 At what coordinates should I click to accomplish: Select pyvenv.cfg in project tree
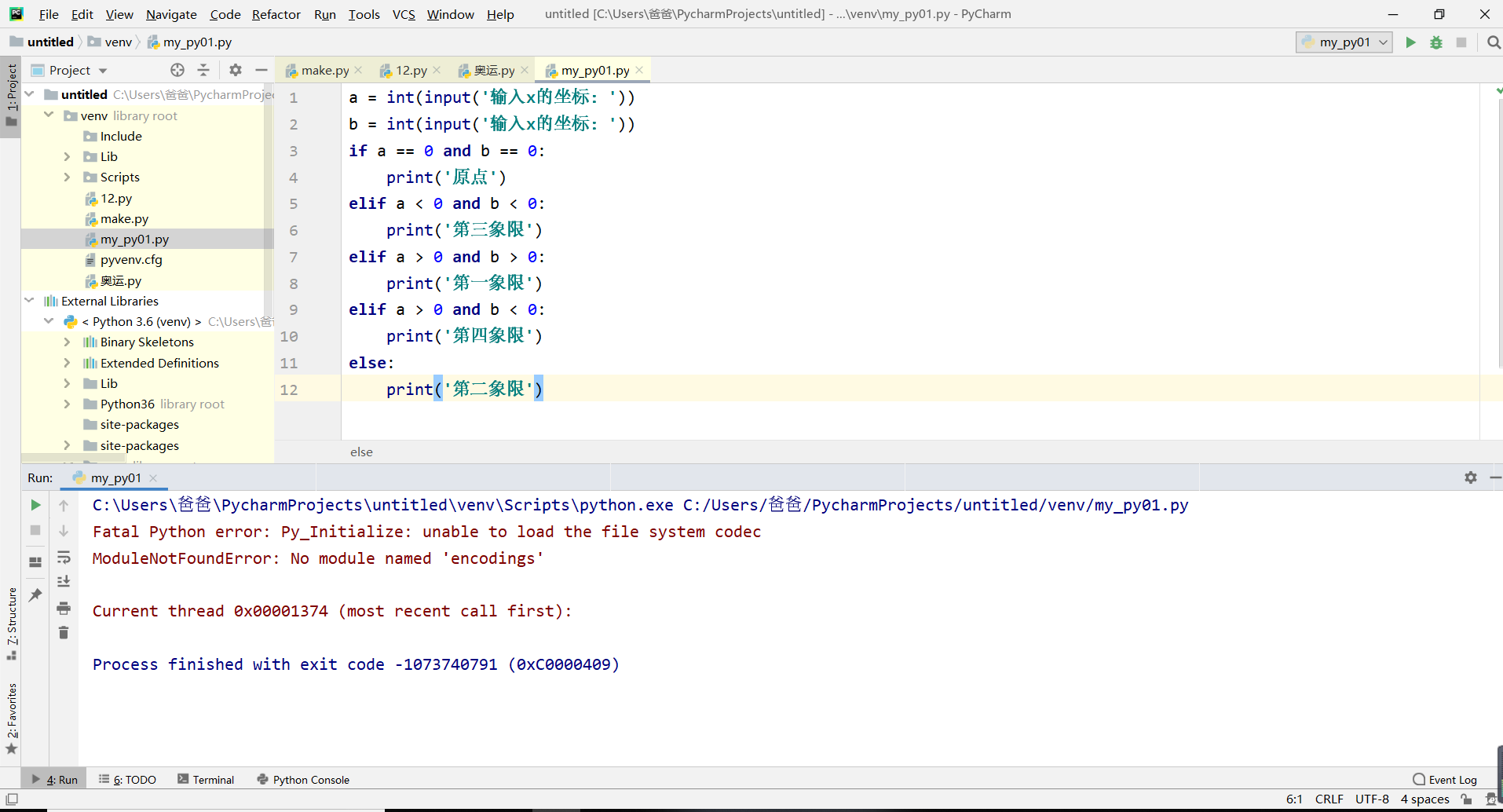click(x=131, y=259)
